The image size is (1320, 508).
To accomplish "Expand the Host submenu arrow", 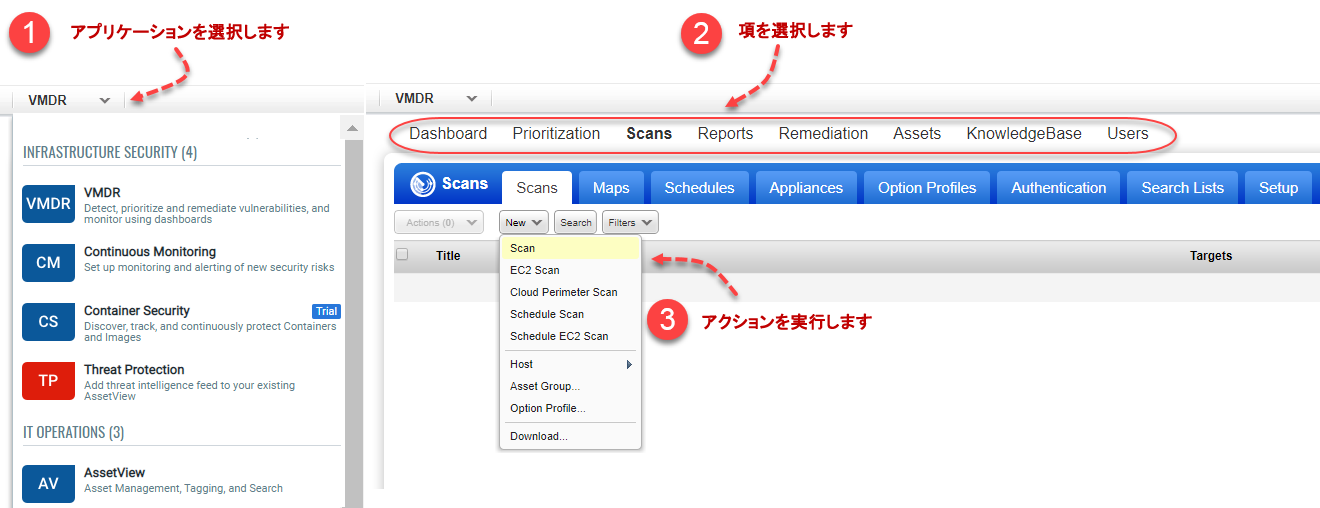I will [x=629, y=365].
